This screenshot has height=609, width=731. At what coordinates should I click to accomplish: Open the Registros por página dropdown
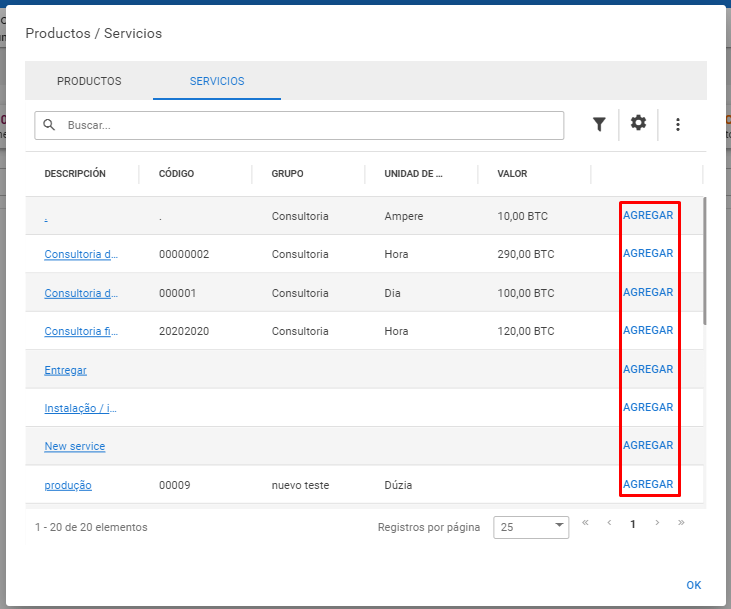pos(531,527)
